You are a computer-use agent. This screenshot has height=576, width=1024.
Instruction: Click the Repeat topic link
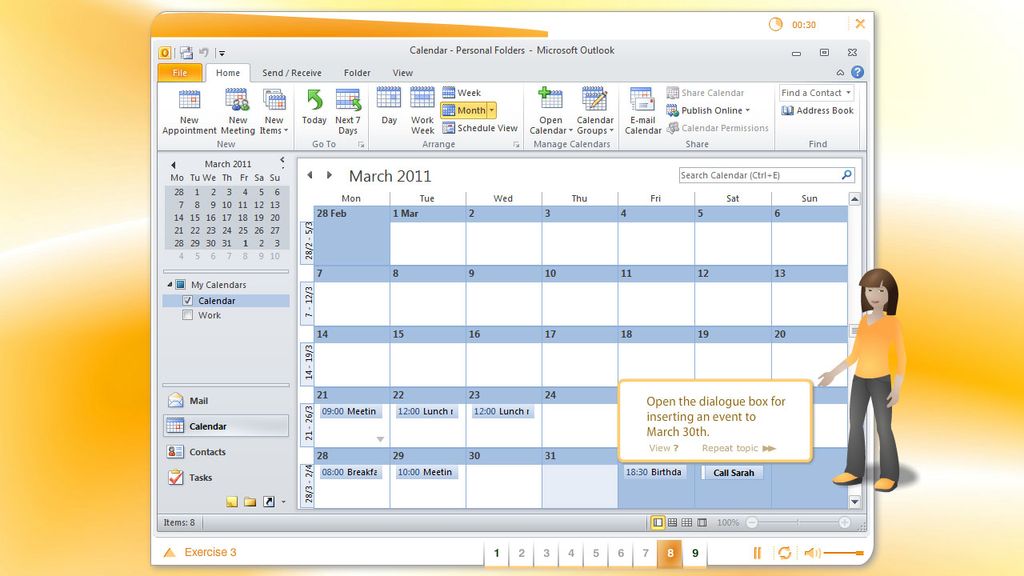coord(738,448)
